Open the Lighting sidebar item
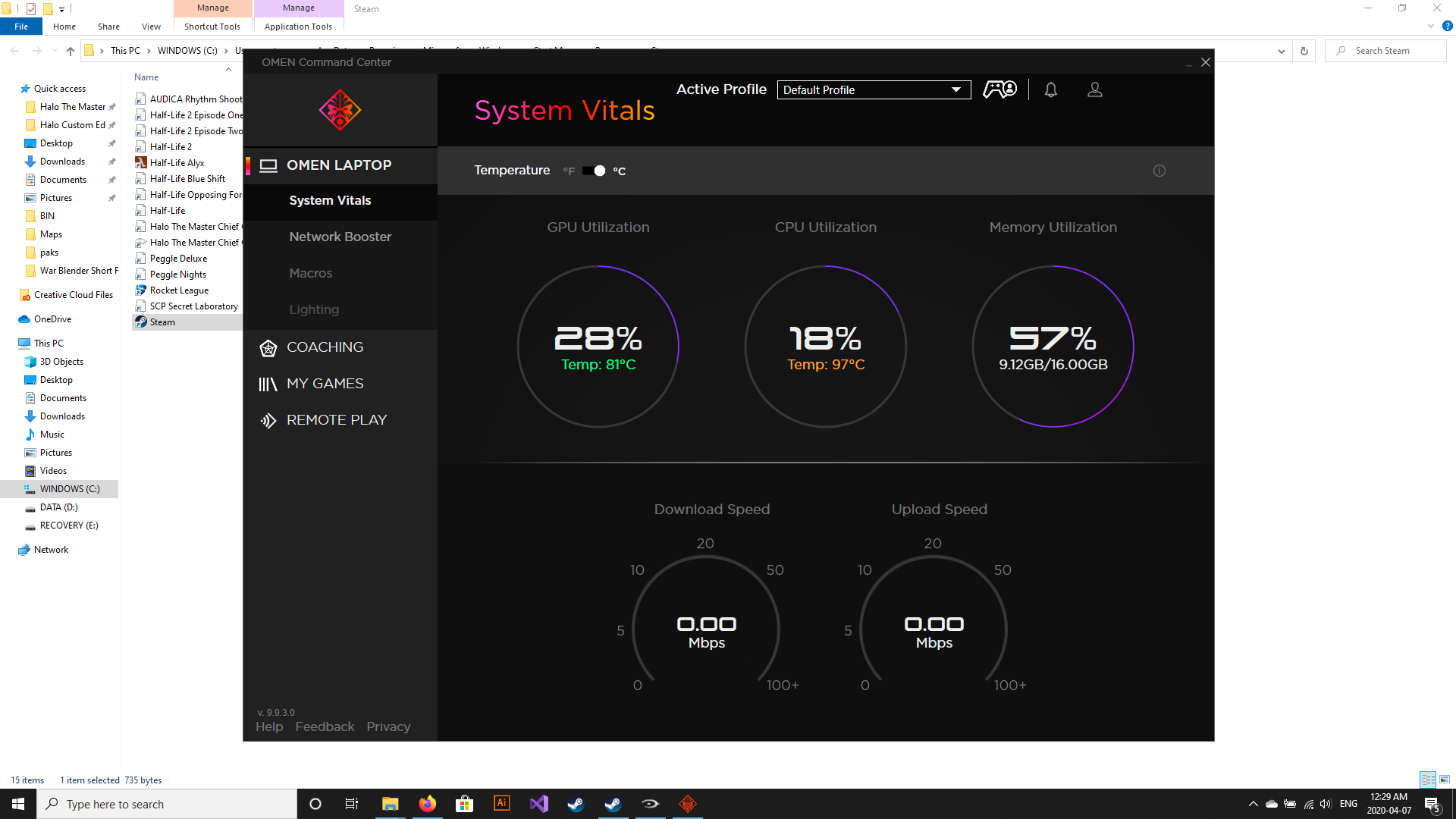The image size is (1456, 819). click(x=314, y=309)
